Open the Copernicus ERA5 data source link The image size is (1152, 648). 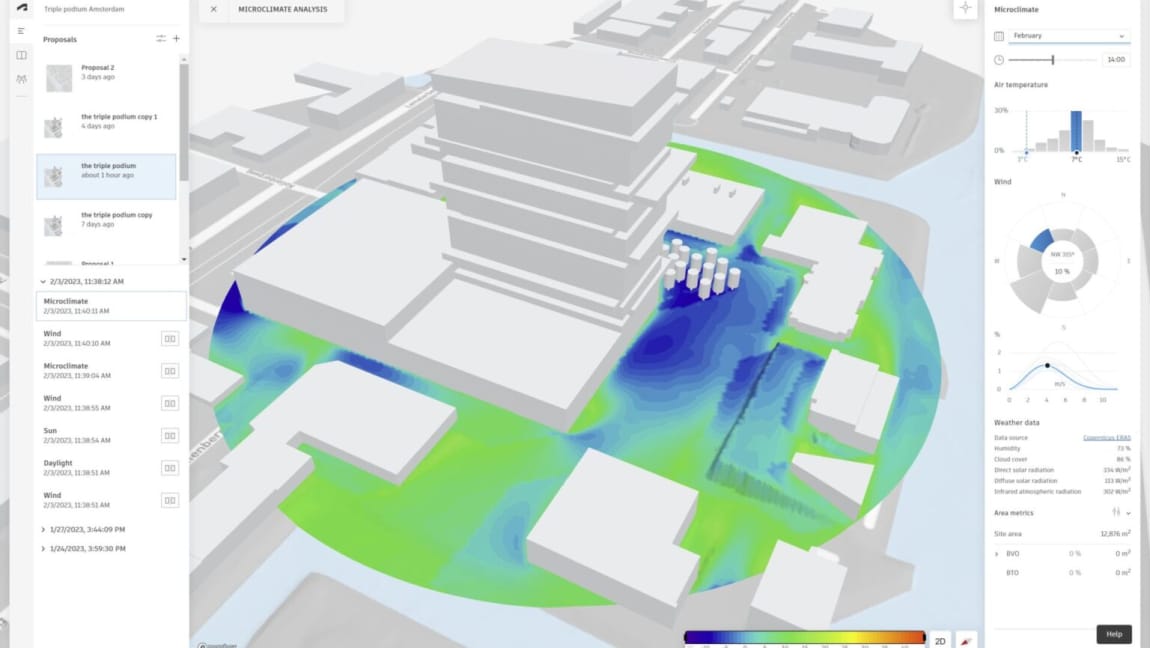(1106, 438)
